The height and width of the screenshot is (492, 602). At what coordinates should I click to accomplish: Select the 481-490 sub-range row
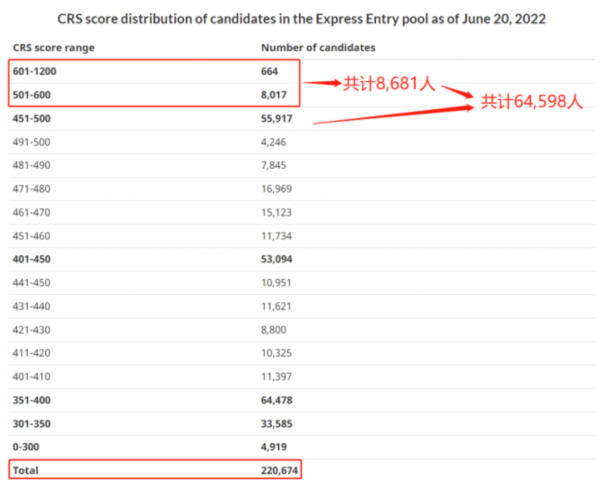[x=301, y=166]
